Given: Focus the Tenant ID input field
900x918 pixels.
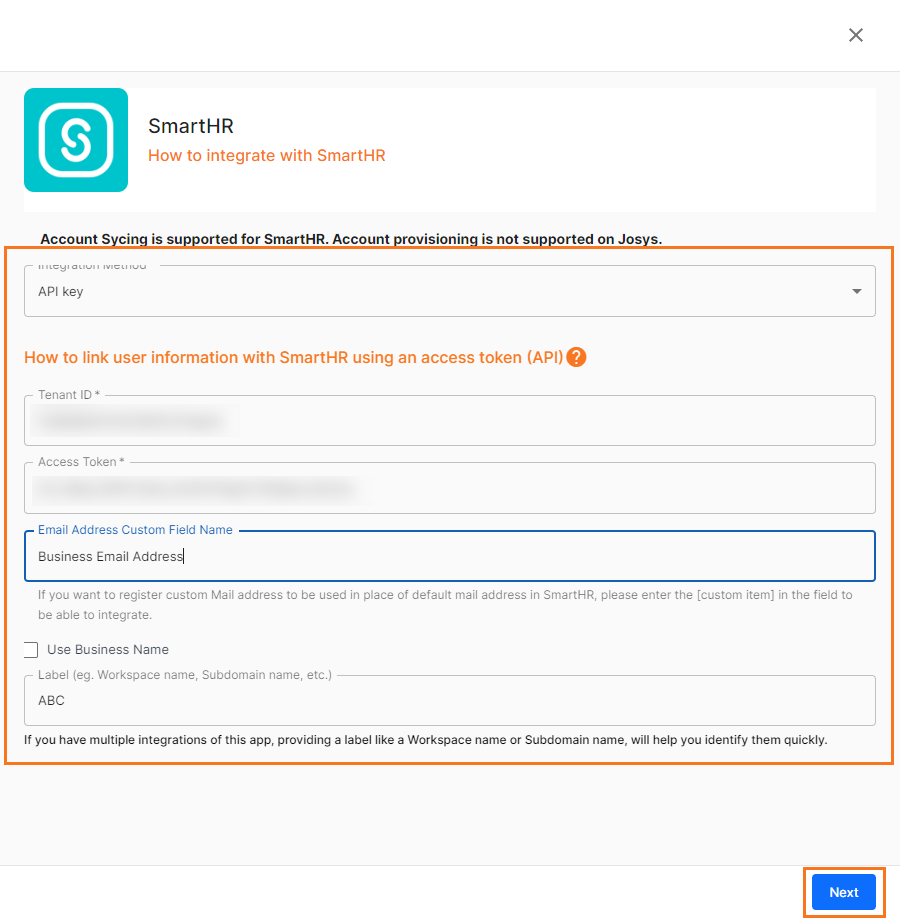Looking at the screenshot, I should click(x=450, y=420).
